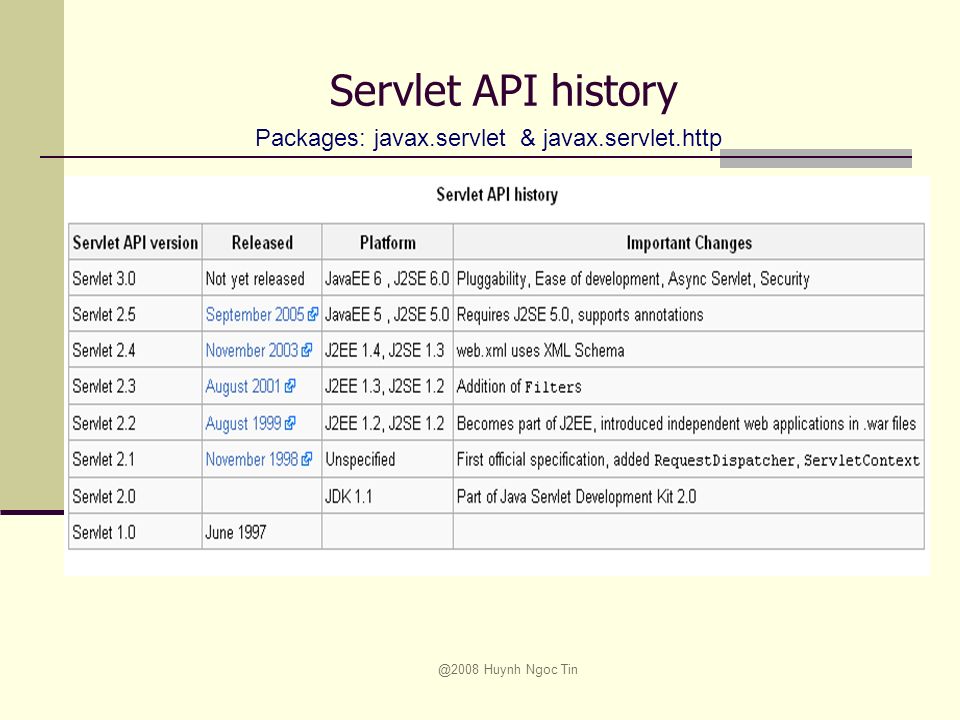Click the 'Addition of Filters' cell
The height and width of the screenshot is (720, 960).
coord(689,386)
